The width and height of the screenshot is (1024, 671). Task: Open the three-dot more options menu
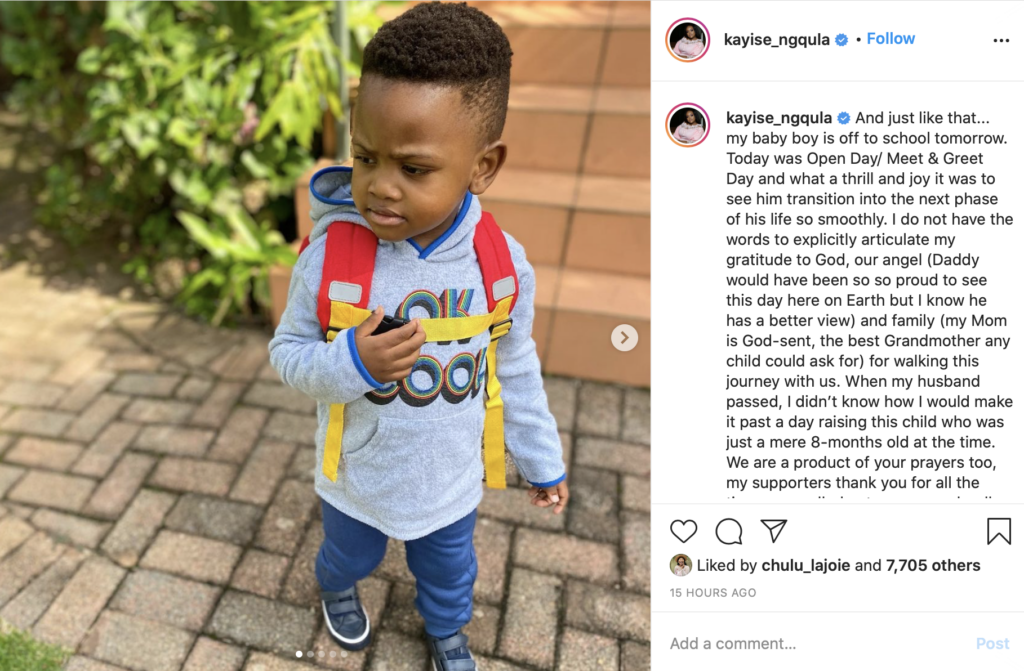[x=1001, y=41]
